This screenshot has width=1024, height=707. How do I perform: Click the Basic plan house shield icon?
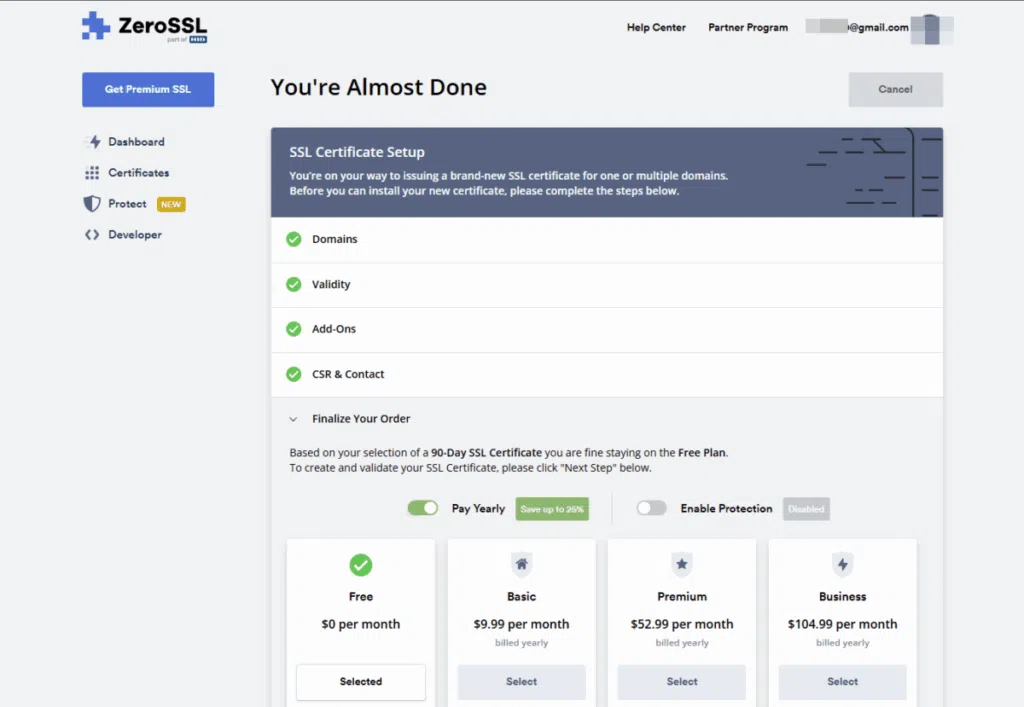tap(521, 565)
